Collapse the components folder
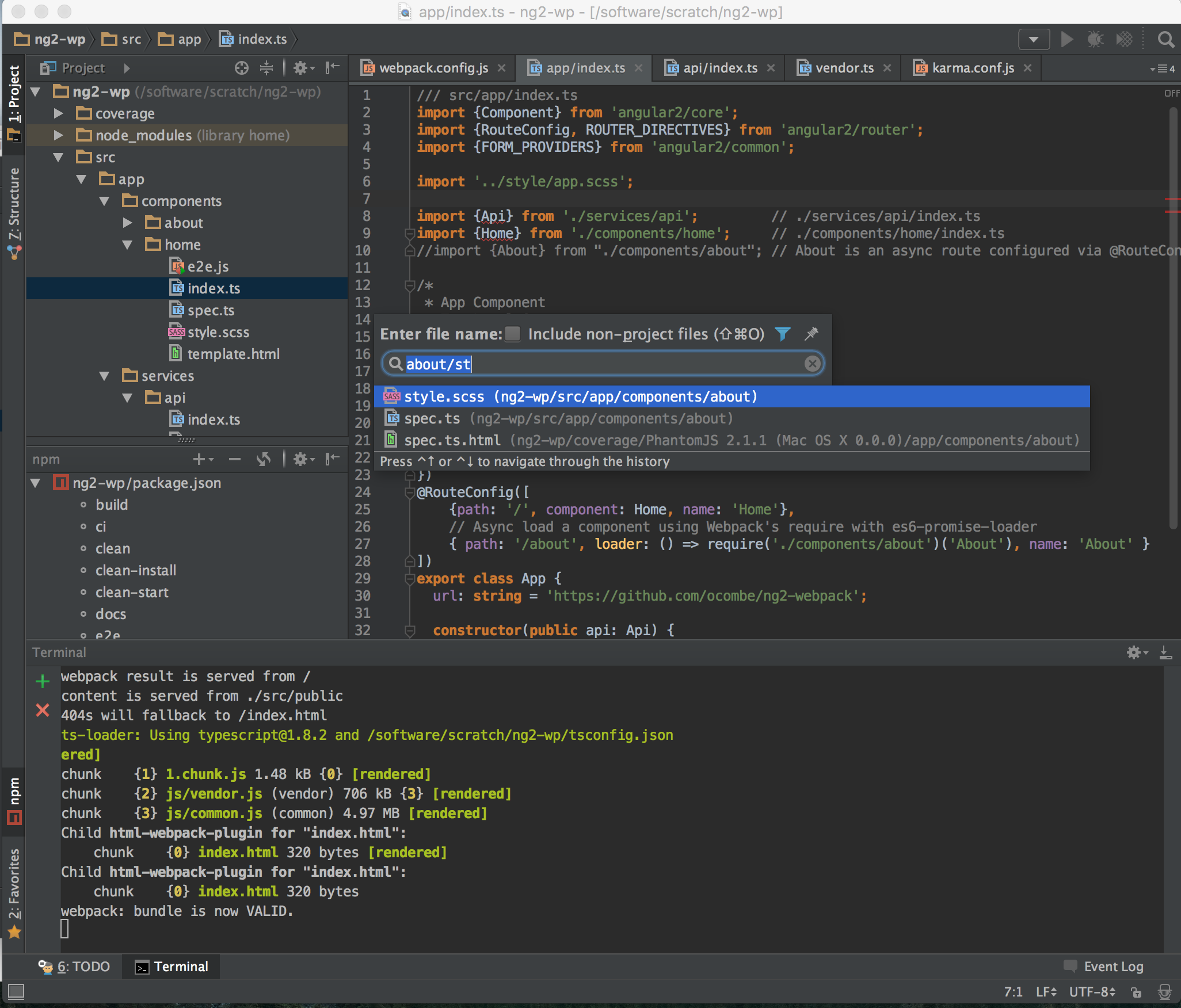Image resolution: width=1181 pixels, height=1008 pixels. (104, 201)
